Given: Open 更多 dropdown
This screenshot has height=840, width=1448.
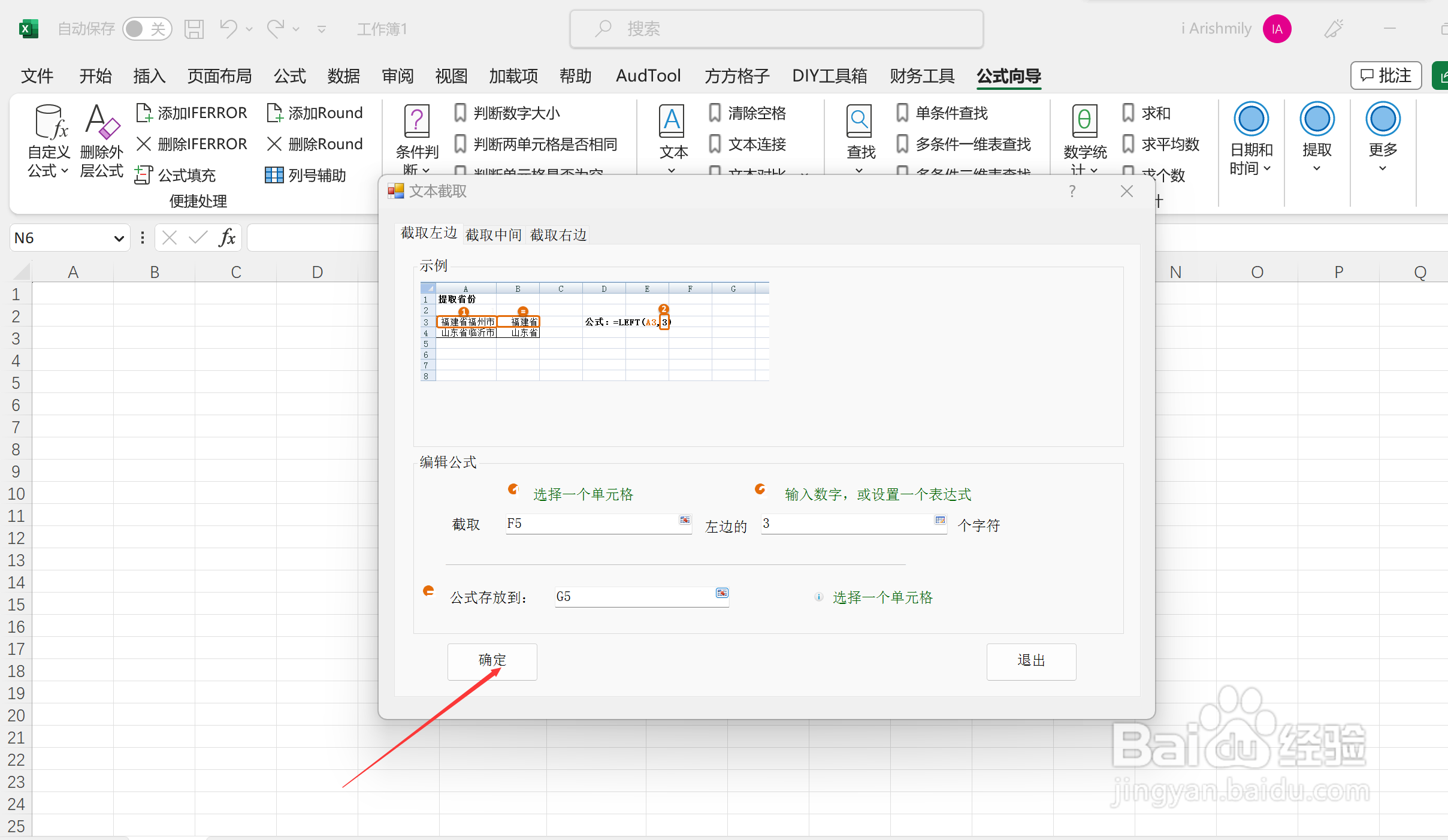Looking at the screenshot, I should [x=1383, y=139].
